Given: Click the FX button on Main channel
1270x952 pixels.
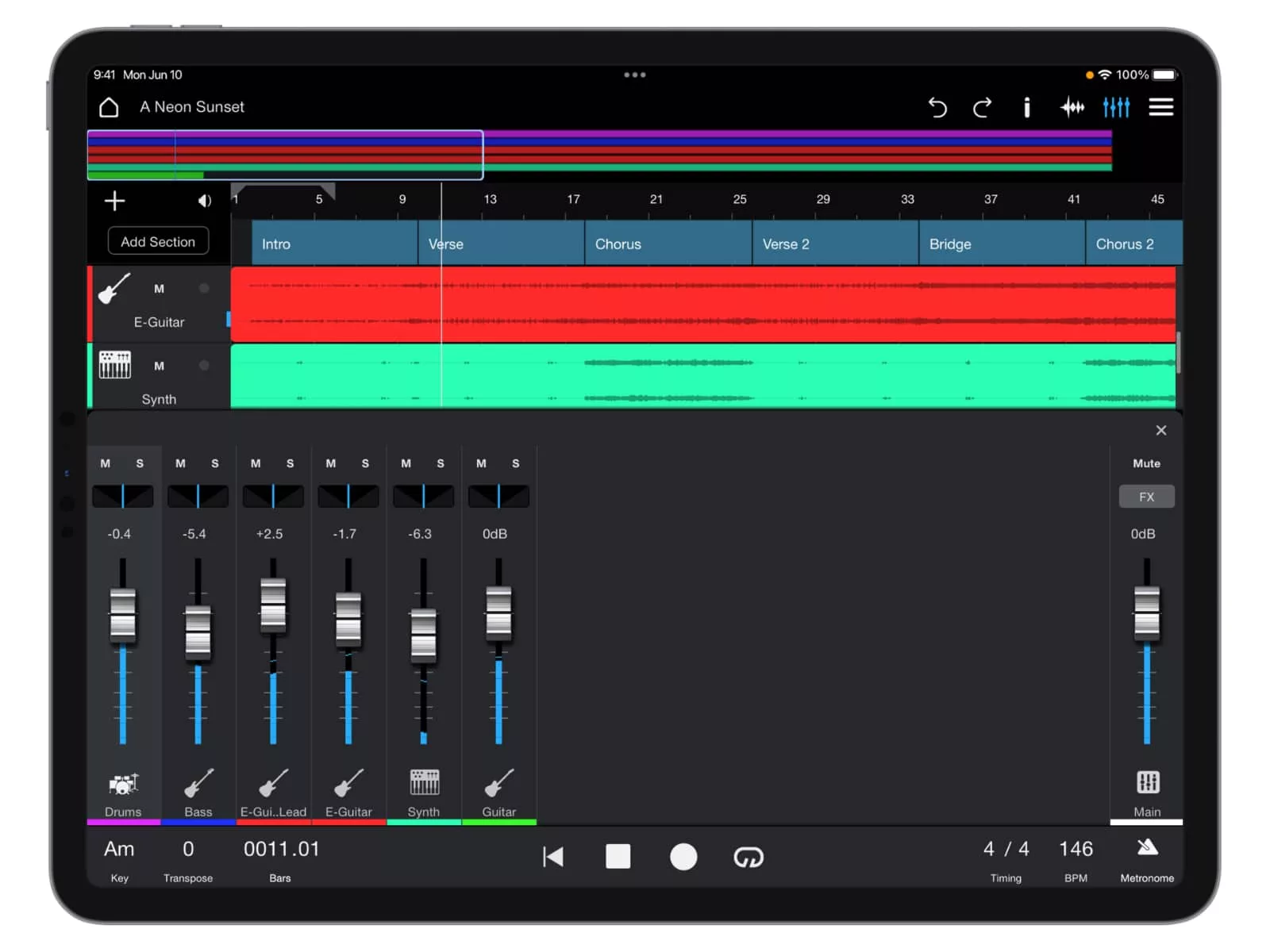Looking at the screenshot, I should click(x=1146, y=497).
